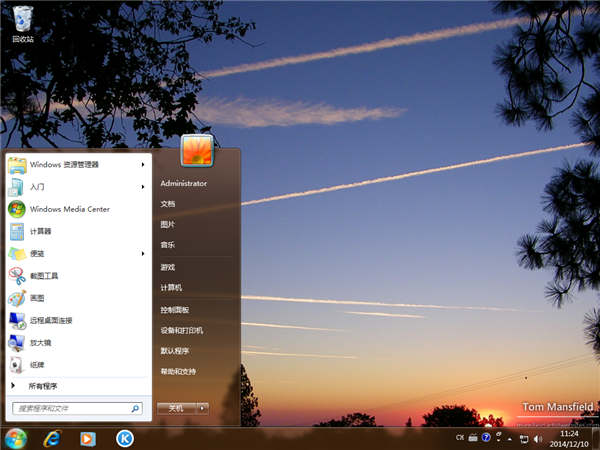Click the 关机 shut down button
This screenshot has width=600, height=450.
click(x=177, y=409)
